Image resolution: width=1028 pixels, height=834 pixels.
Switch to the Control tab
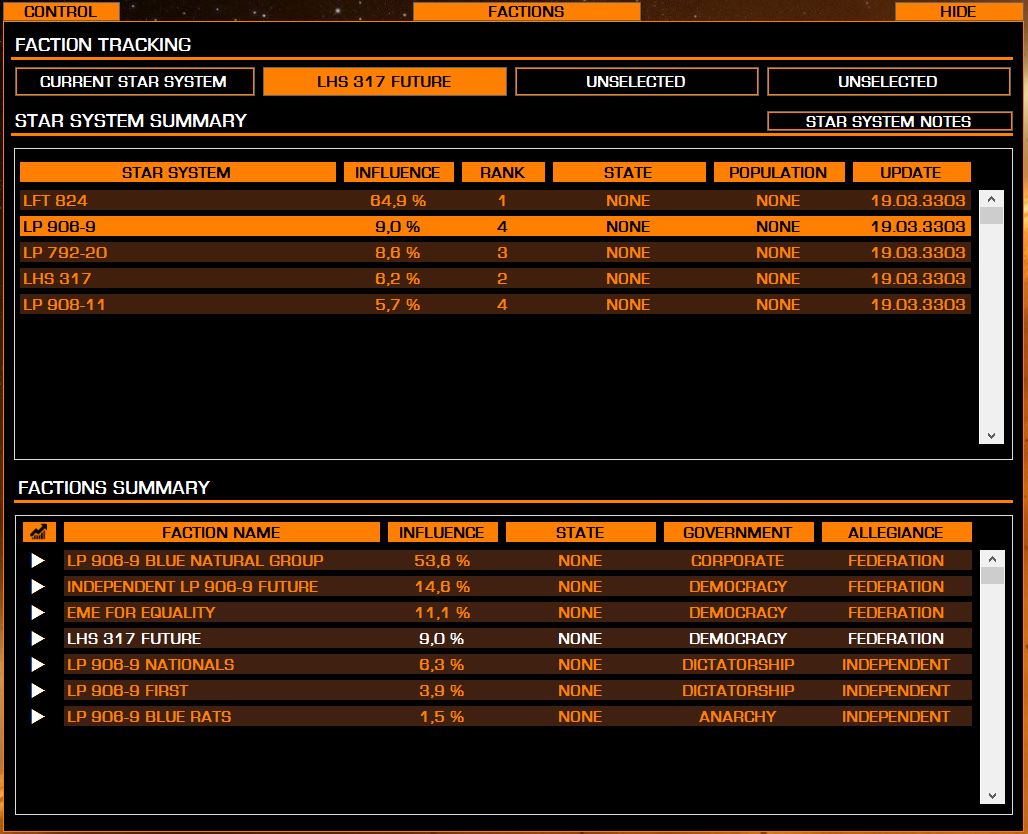60,11
